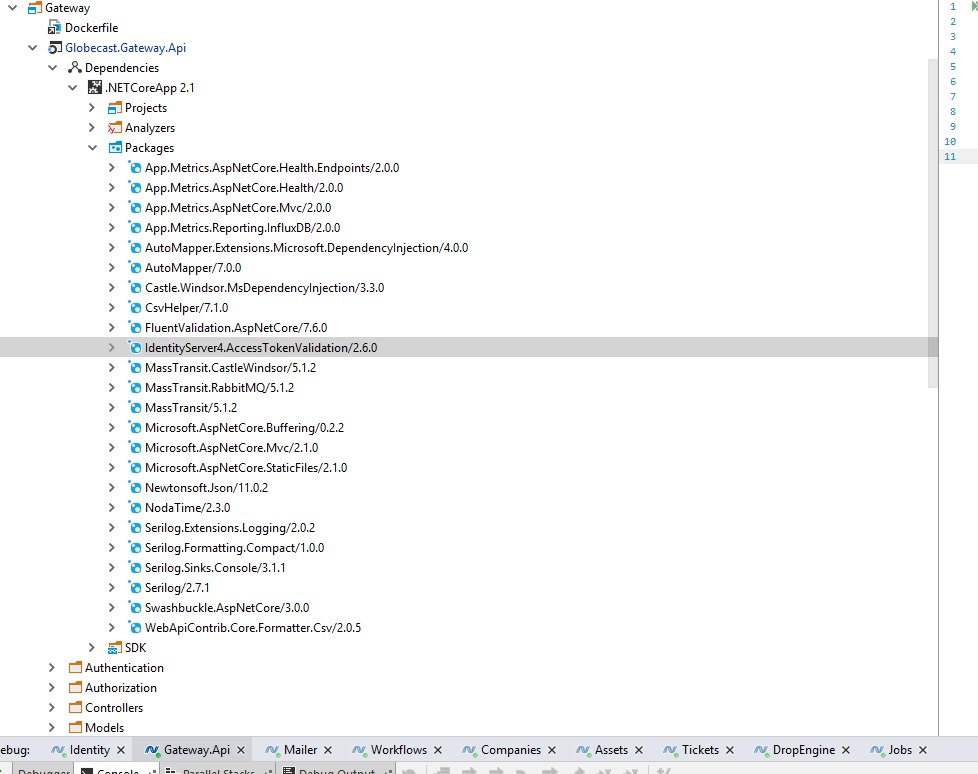Close the Identity debug tab
The height and width of the screenshot is (774, 978).
coord(121,750)
